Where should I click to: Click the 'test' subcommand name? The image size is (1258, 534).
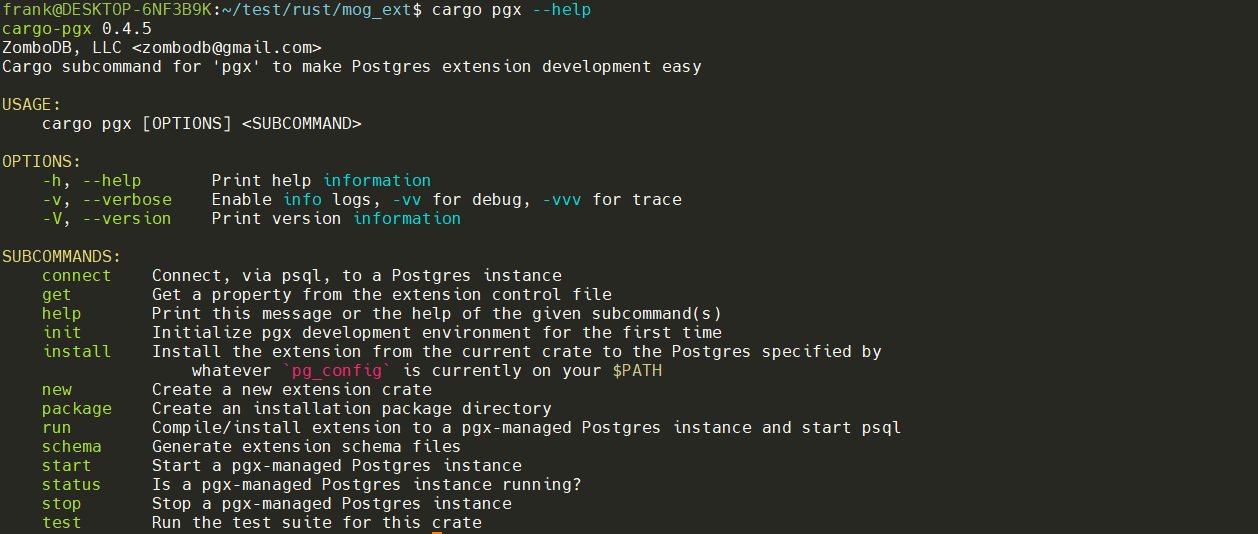point(62,523)
